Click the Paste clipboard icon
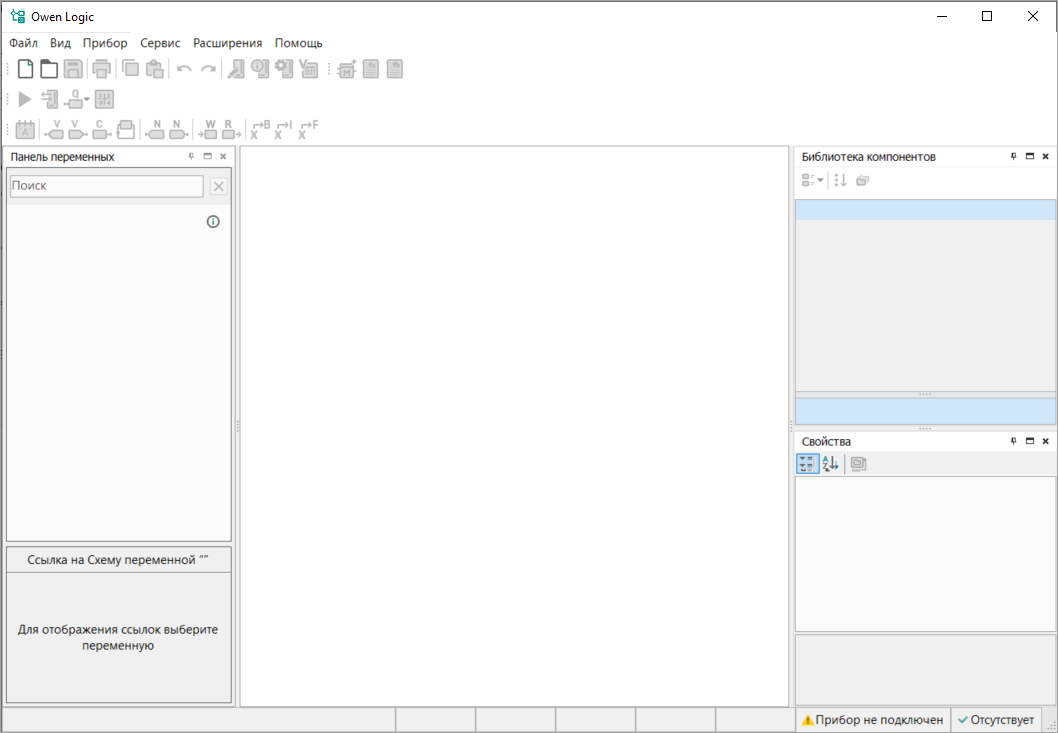This screenshot has width=1058, height=733. click(x=155, y=69)
